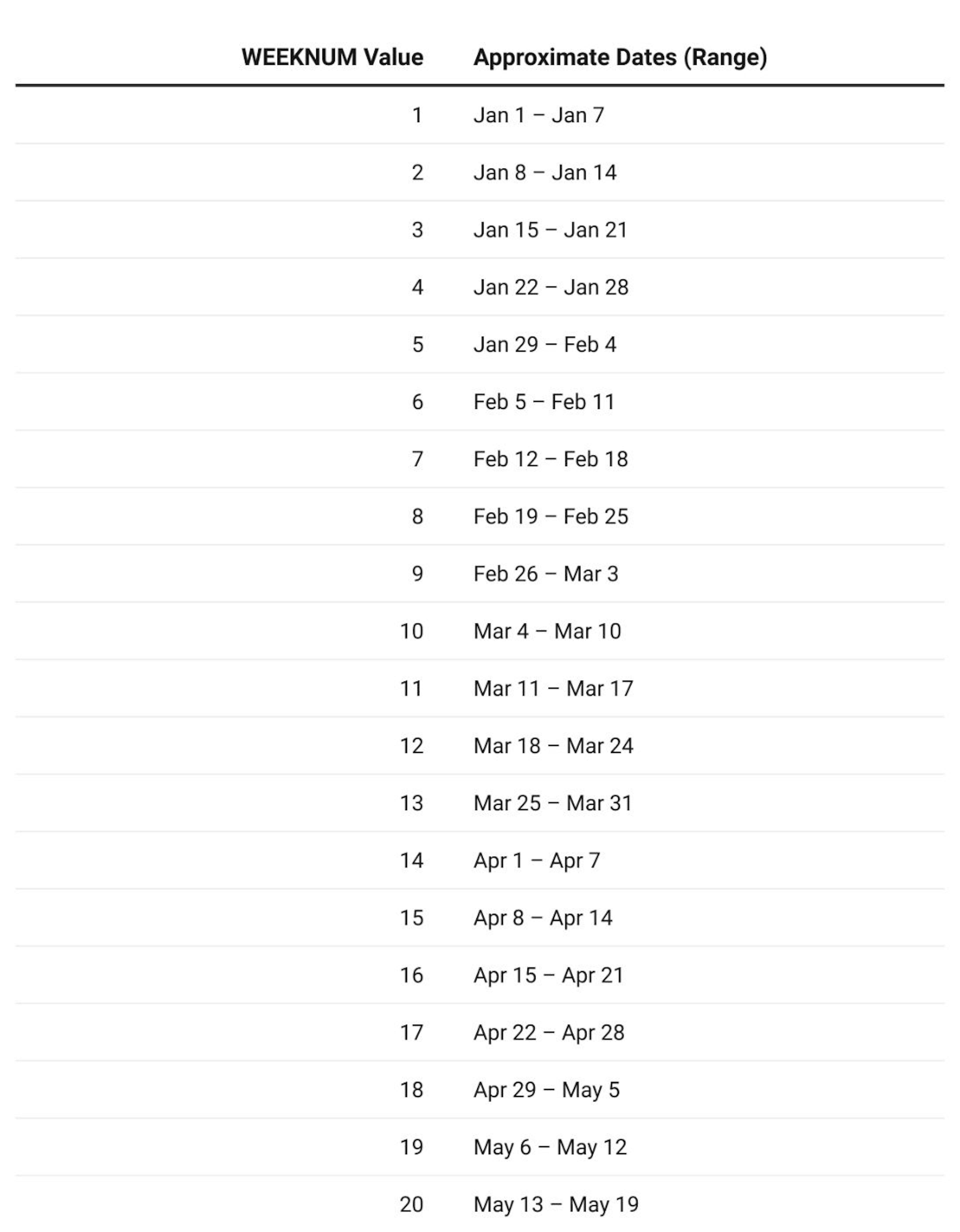The image size is (960, 1232).
Task: Click the Mar 18 – Mar 24 entry
Action: [x=553, y=746]
